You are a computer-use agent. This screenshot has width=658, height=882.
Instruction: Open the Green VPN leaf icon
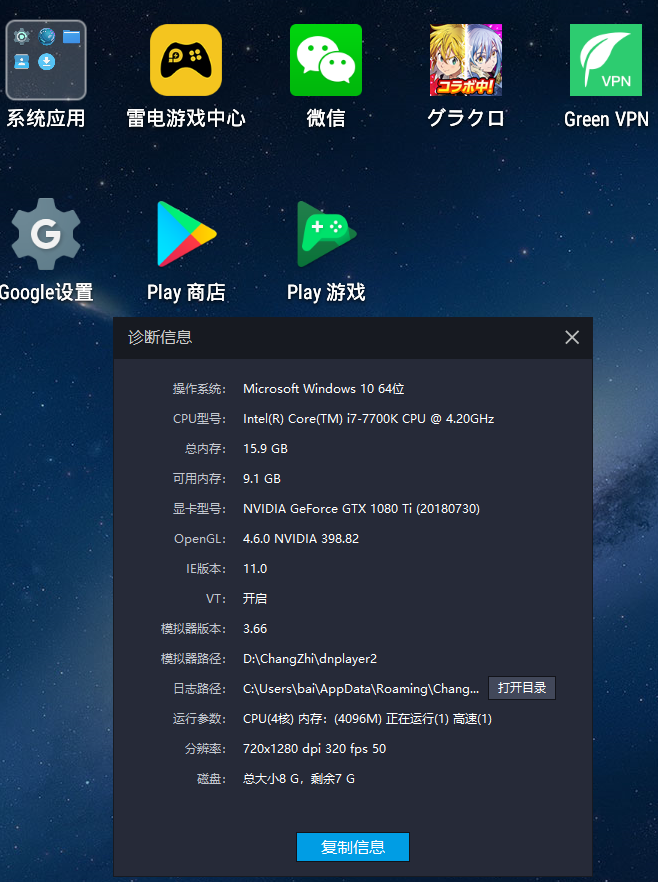coord(606,60)
